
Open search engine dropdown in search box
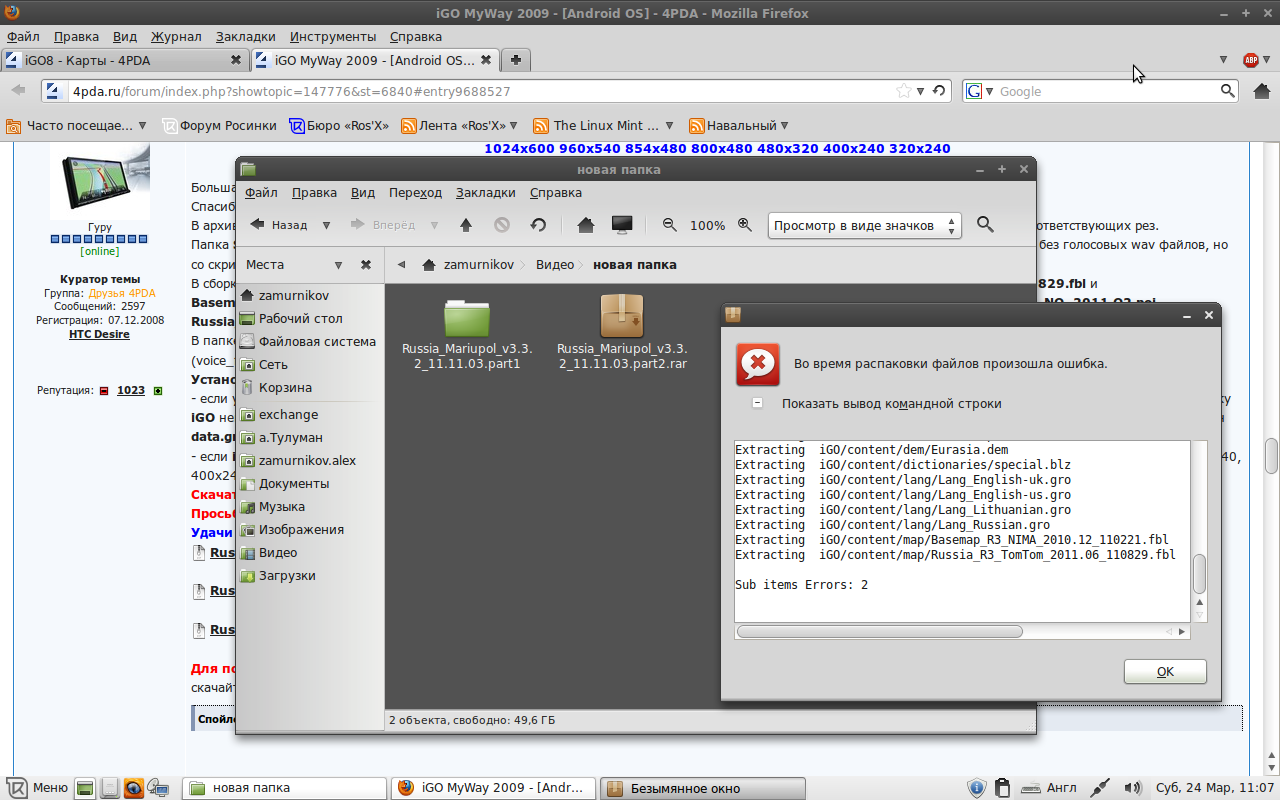point(980,91)
